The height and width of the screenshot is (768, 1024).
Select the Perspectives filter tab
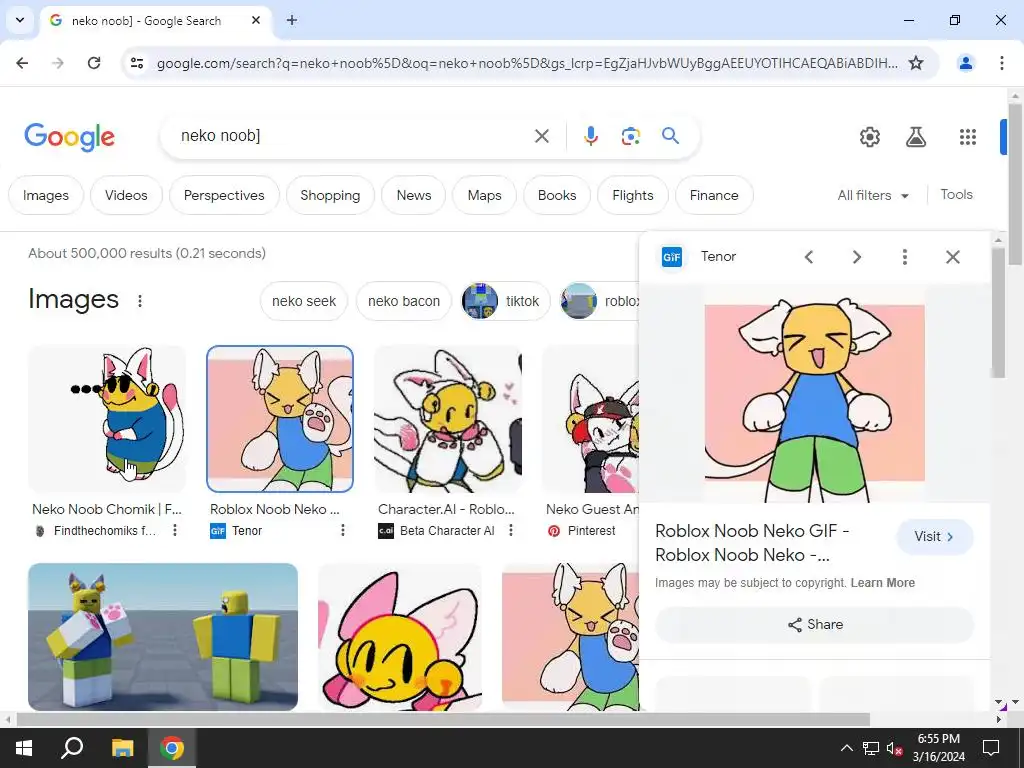coord(224,195)
